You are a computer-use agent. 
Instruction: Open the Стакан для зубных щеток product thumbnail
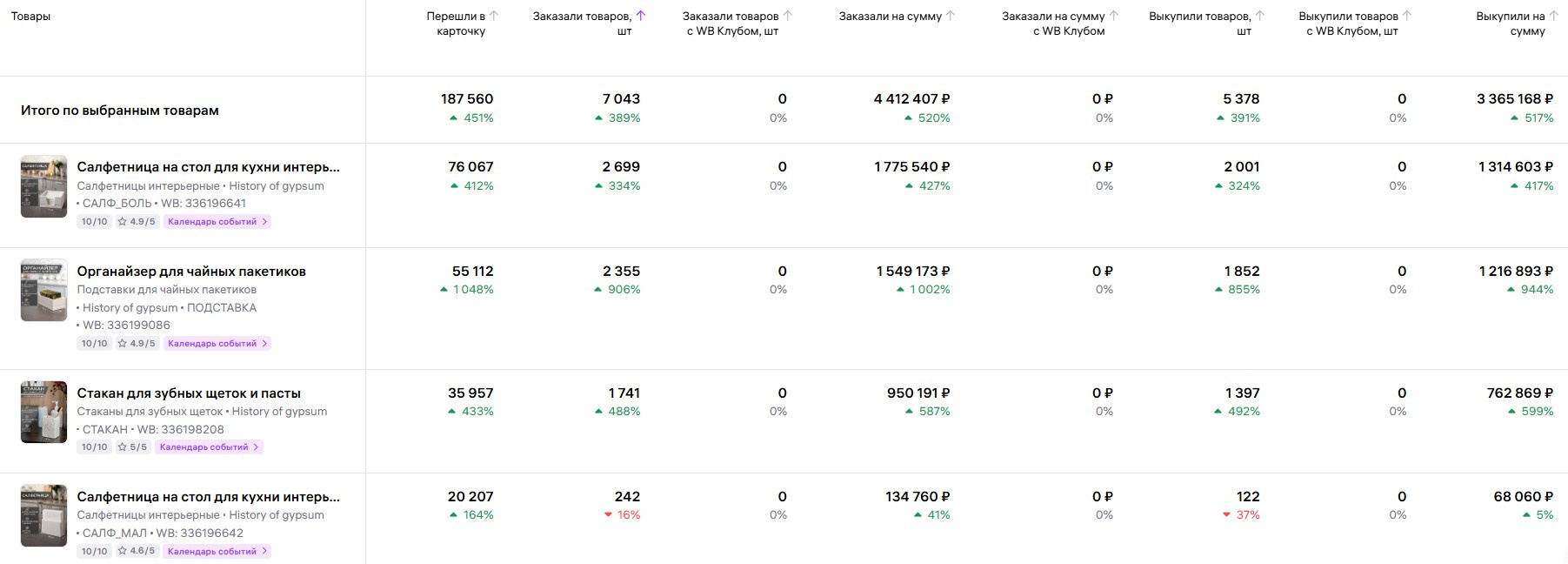click(x=43, y=412)
